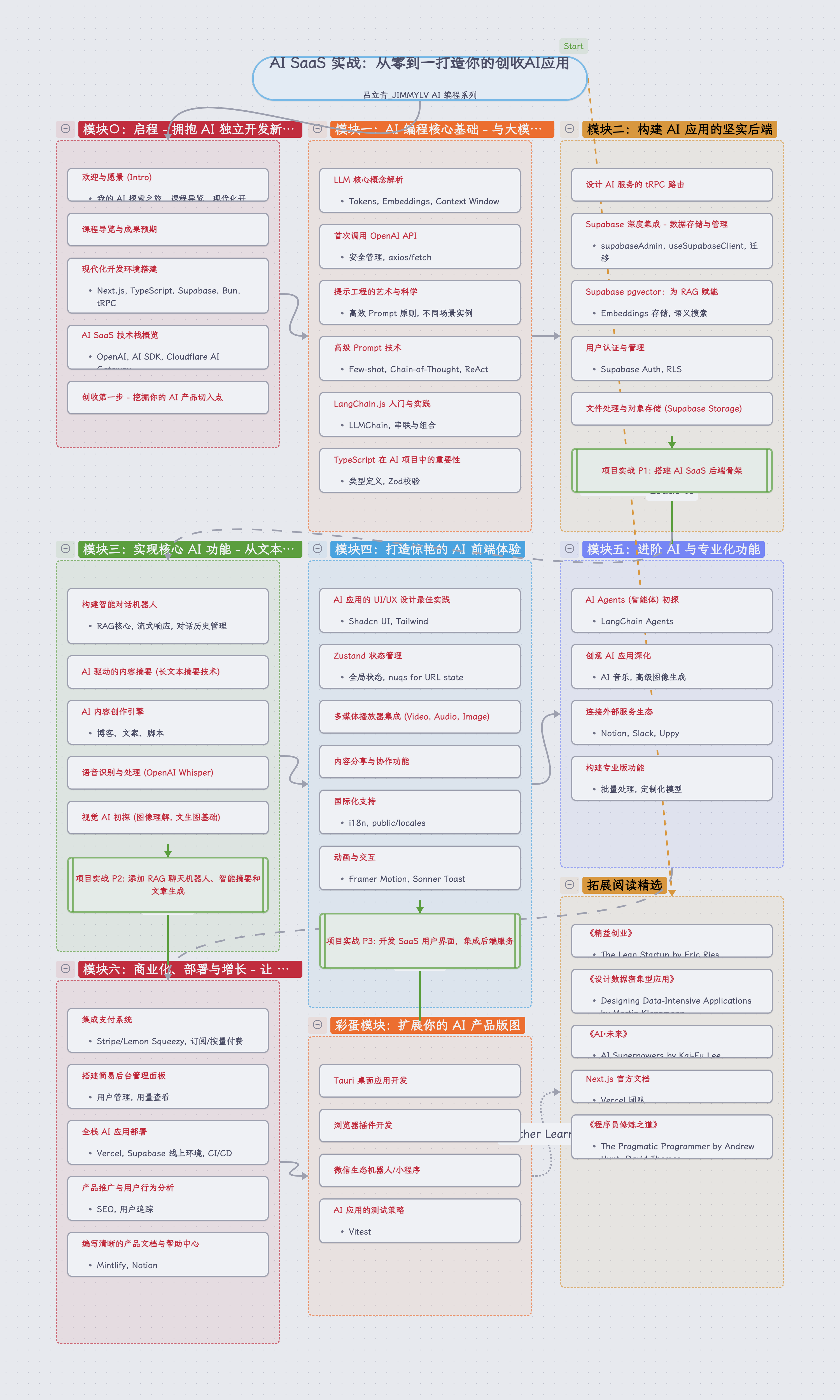Select the 搭建简易后台管理面板 card
The width and height of the screenshot is (840, 1400).
(167, 1086)
